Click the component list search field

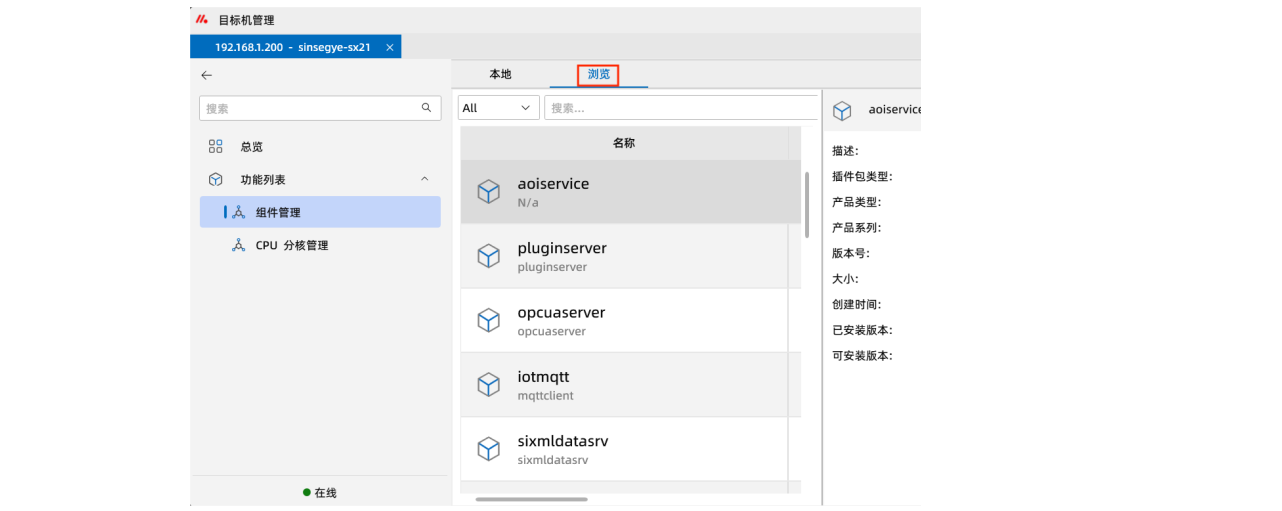(x=680, y=108)
